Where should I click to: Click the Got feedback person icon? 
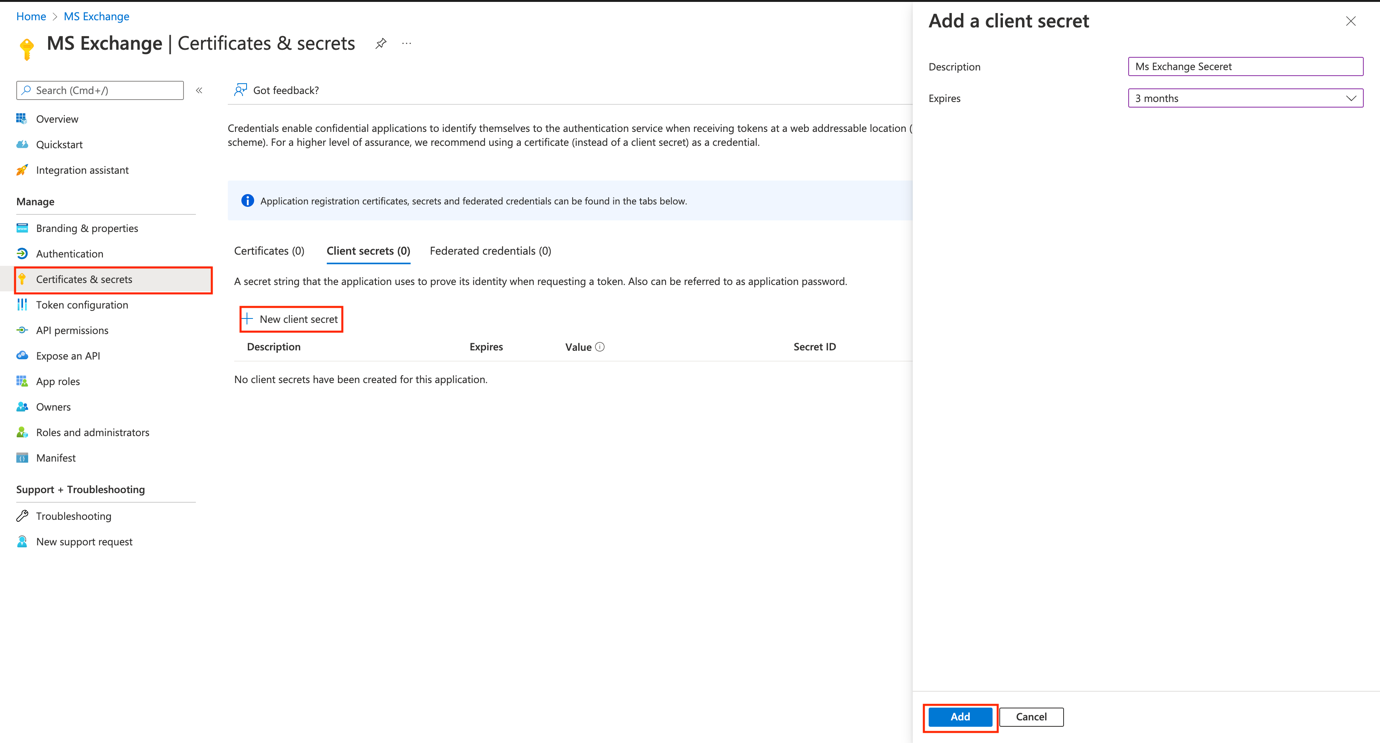click(241, 90)
